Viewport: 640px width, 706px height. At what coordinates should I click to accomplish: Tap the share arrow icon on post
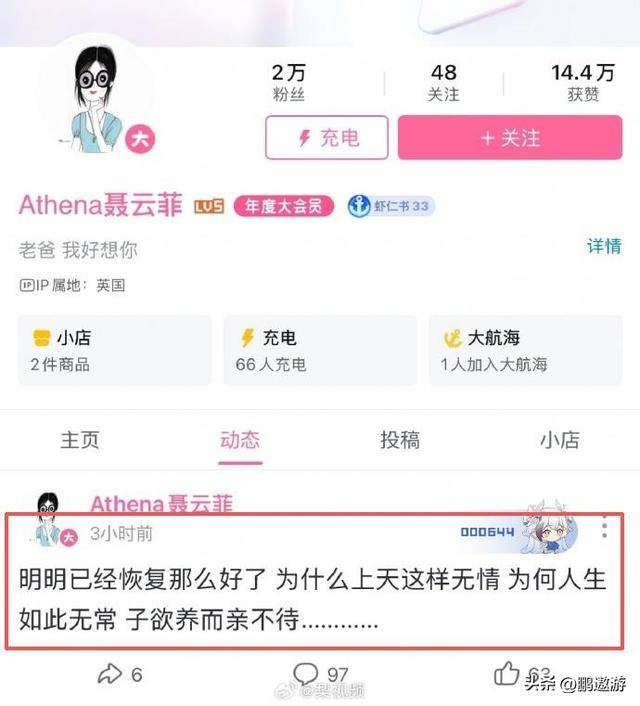click(110, 674)
